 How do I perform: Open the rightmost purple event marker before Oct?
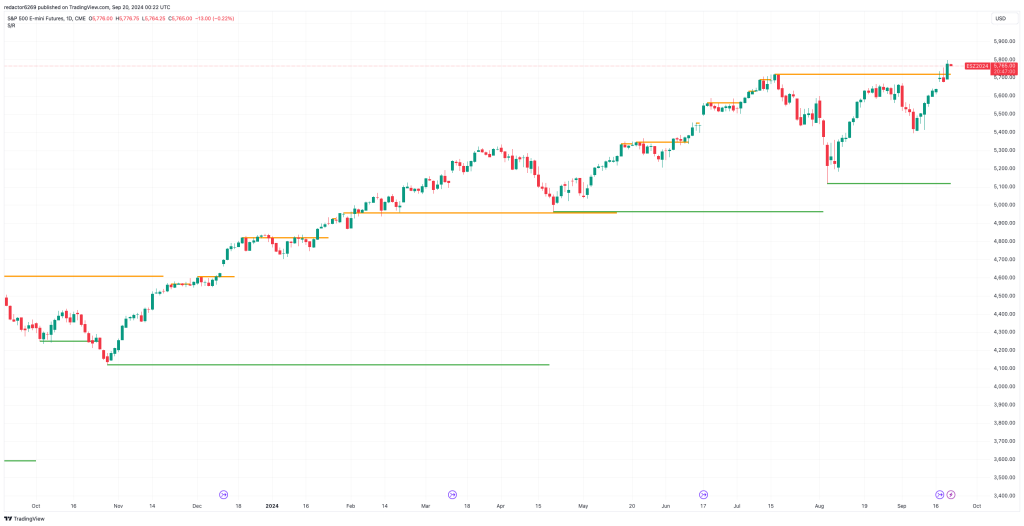coord(951,494)
